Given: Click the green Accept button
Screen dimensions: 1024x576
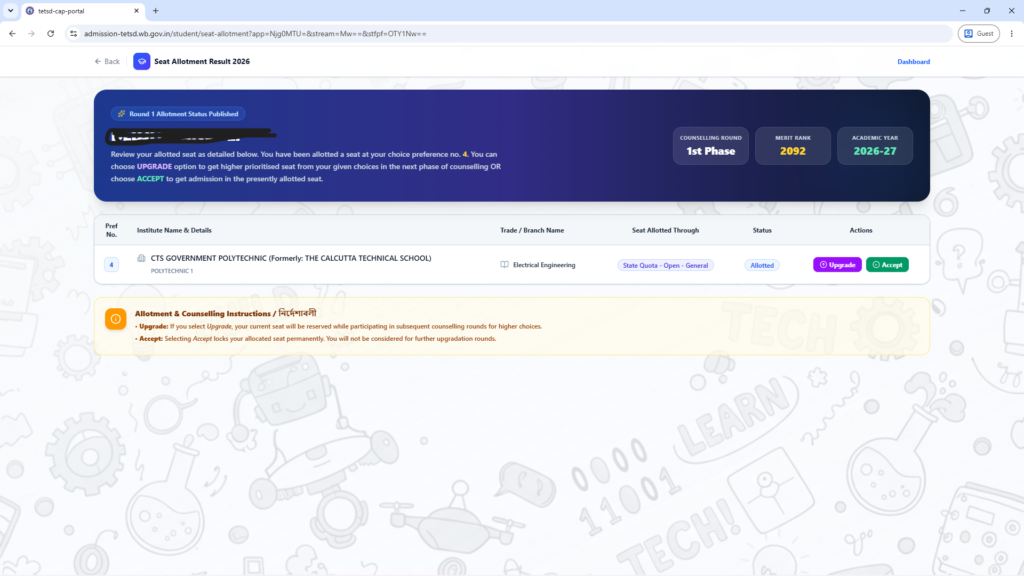Looking at the screenshot, I should (888, 264).
